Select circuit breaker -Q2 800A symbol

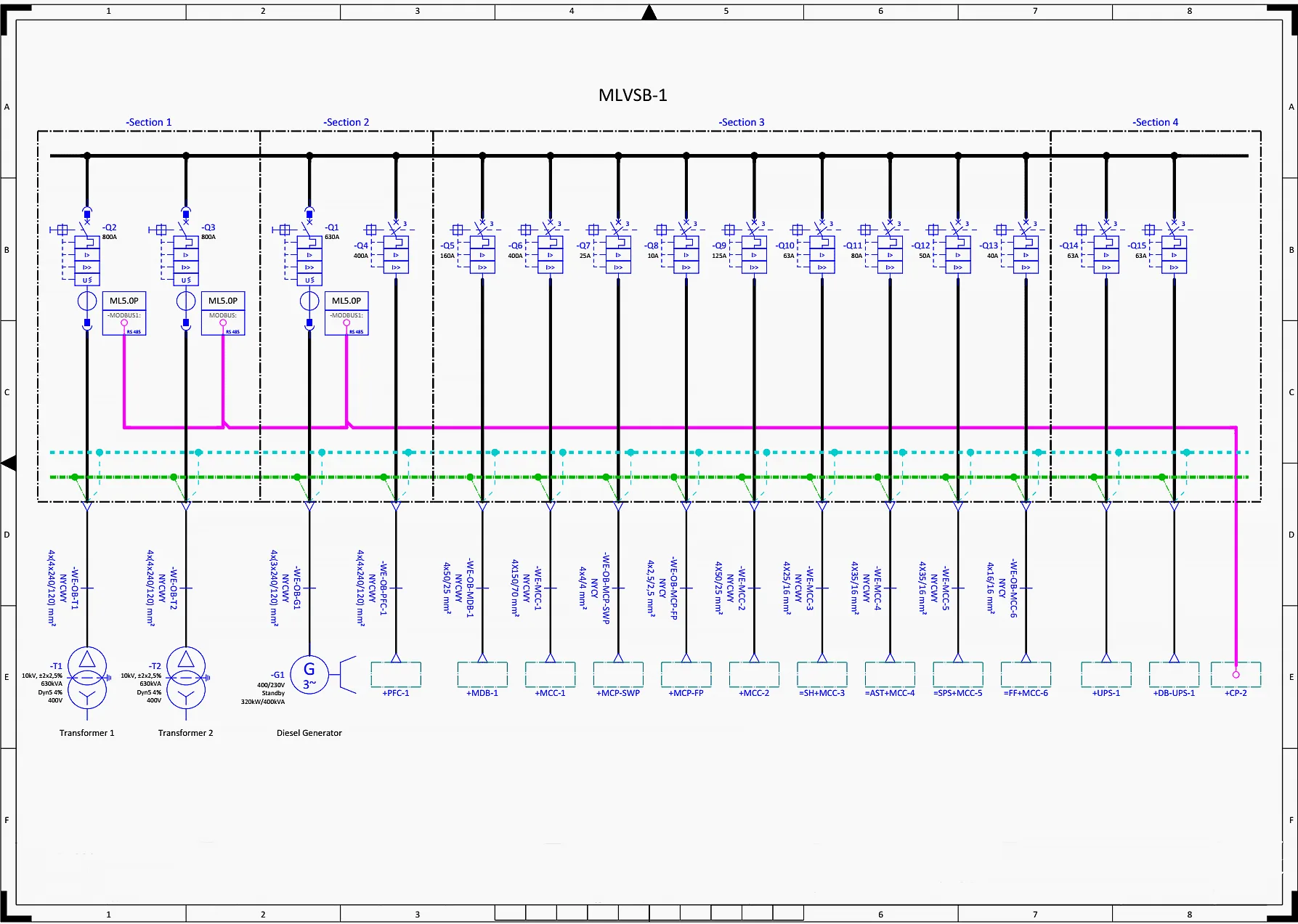(x=87, y=252)
